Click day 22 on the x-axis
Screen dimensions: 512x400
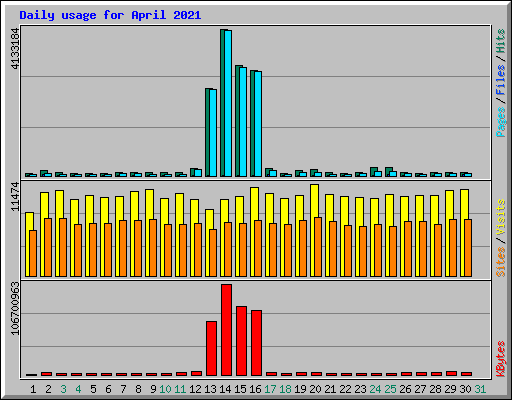345,389
